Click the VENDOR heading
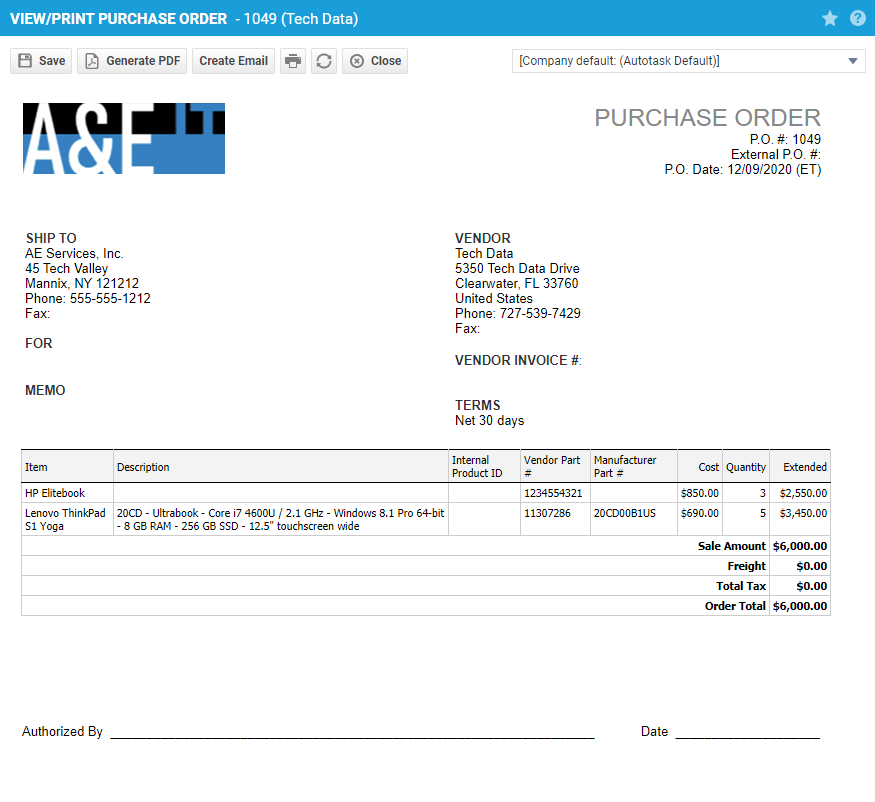Image resolution: width=875 pixels, height=802 pixels. click(483, 238)
